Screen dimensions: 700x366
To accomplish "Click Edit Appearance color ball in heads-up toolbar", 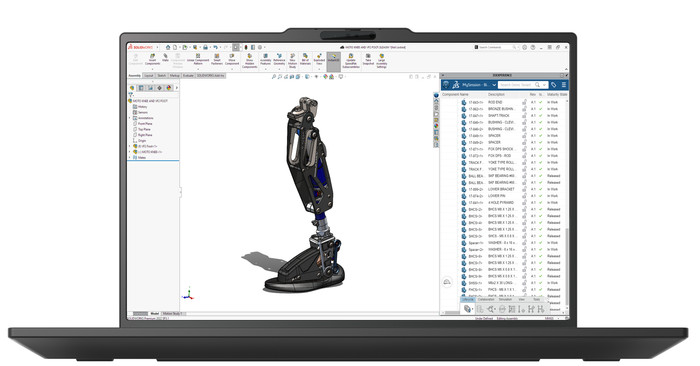I will click(x=325, y=77).
